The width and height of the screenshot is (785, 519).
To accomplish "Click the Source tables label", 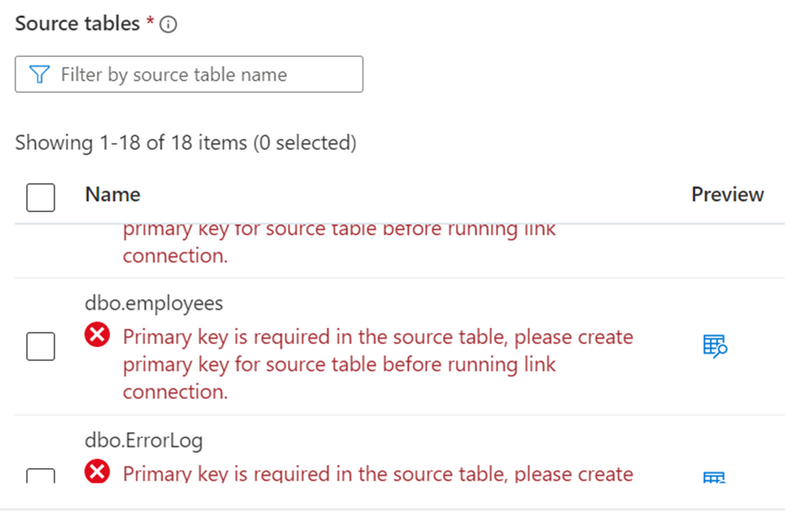I will [78, 24].
